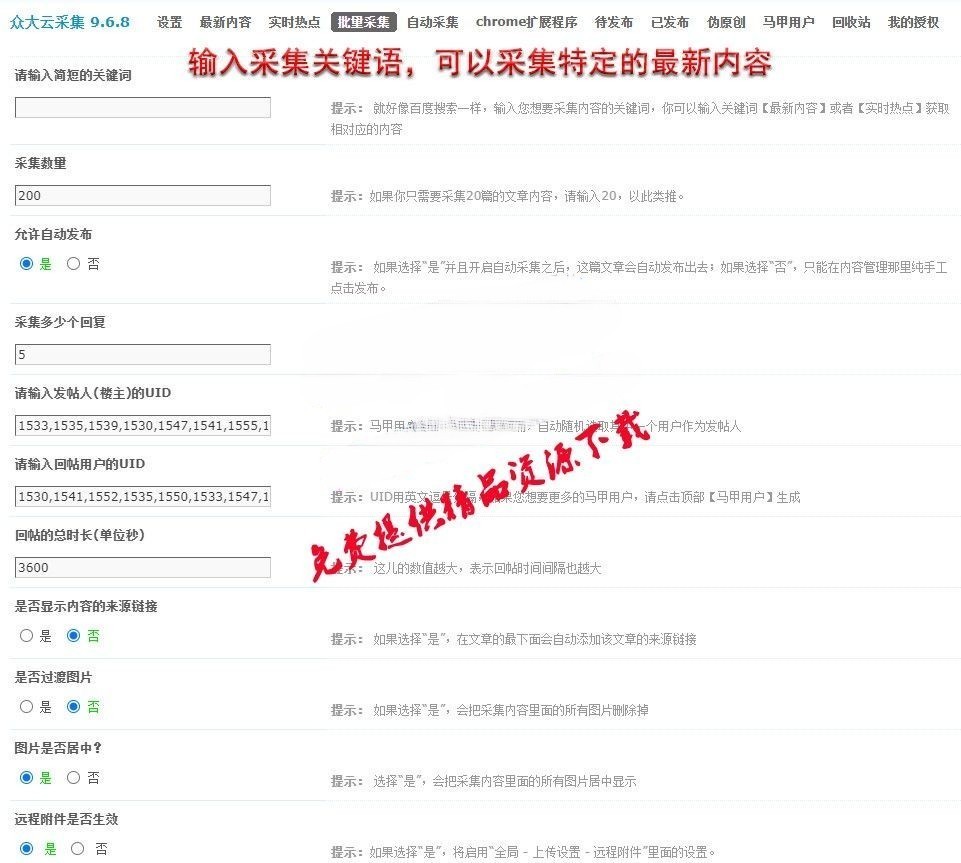
Task: Set 远程附件是否生效 to 否
Action: (x=78, y=848)
